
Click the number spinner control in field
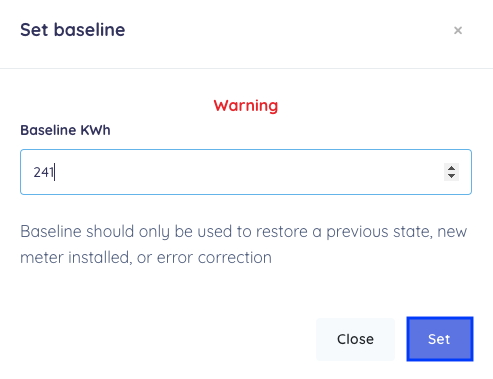click(451, 172)
